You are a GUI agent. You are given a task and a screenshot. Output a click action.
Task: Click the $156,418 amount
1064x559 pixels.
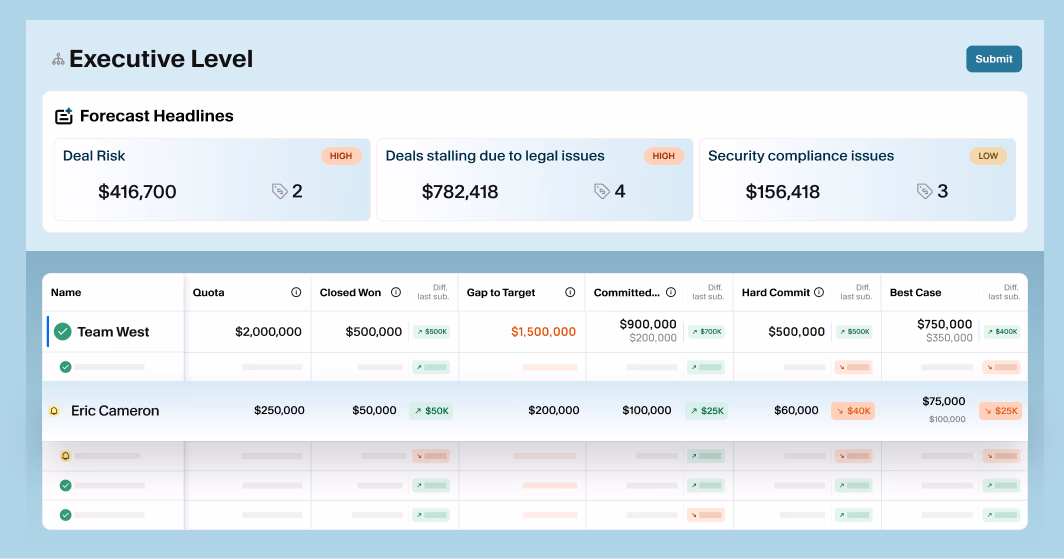pyautogui.click(x=782, y=192)
